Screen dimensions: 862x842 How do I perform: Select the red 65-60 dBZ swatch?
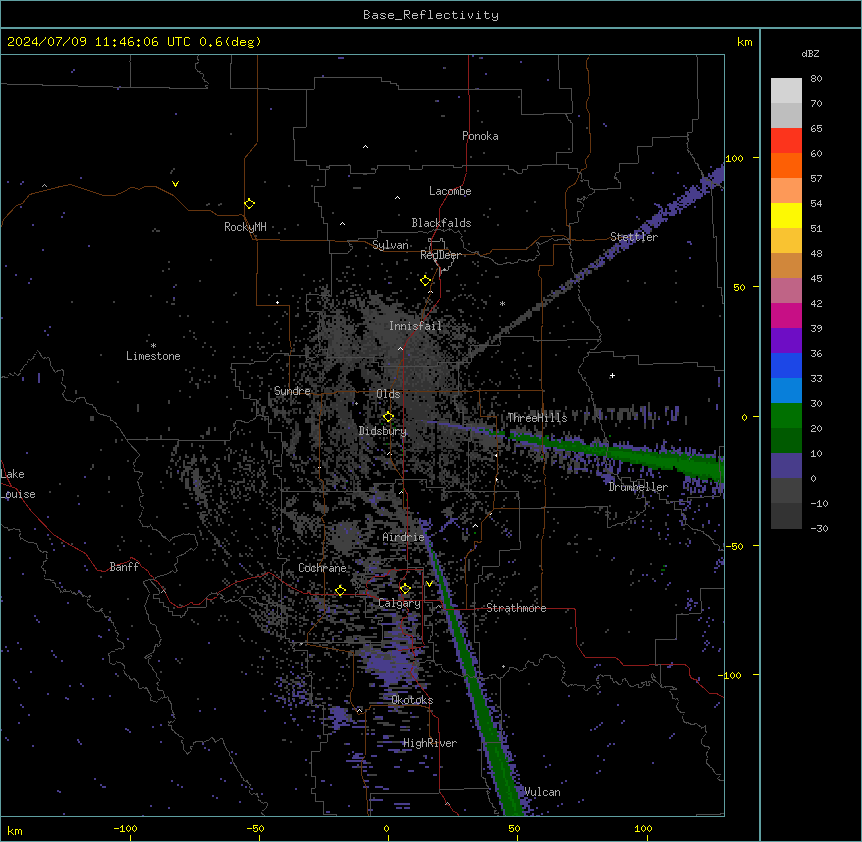tap(786, 141)
